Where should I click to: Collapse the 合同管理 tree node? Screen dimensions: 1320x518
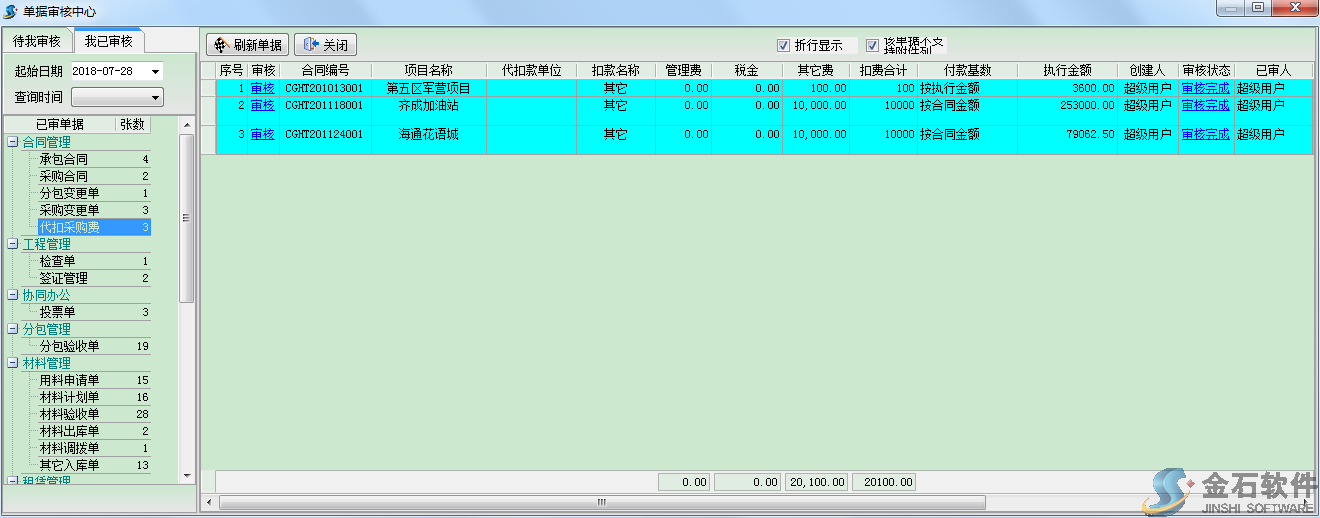[13, 143]
